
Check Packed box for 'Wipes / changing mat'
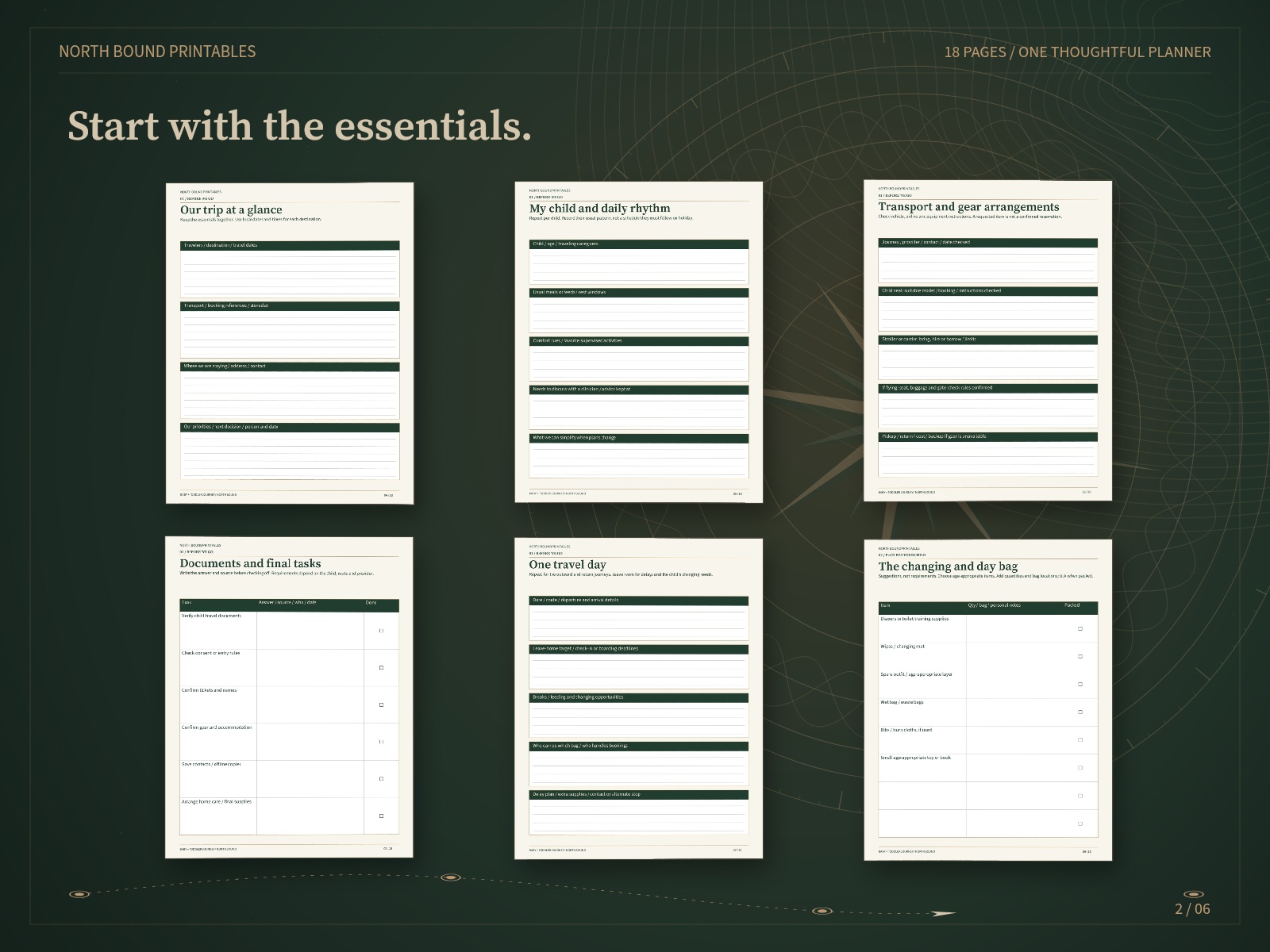tap(1080, 656)
